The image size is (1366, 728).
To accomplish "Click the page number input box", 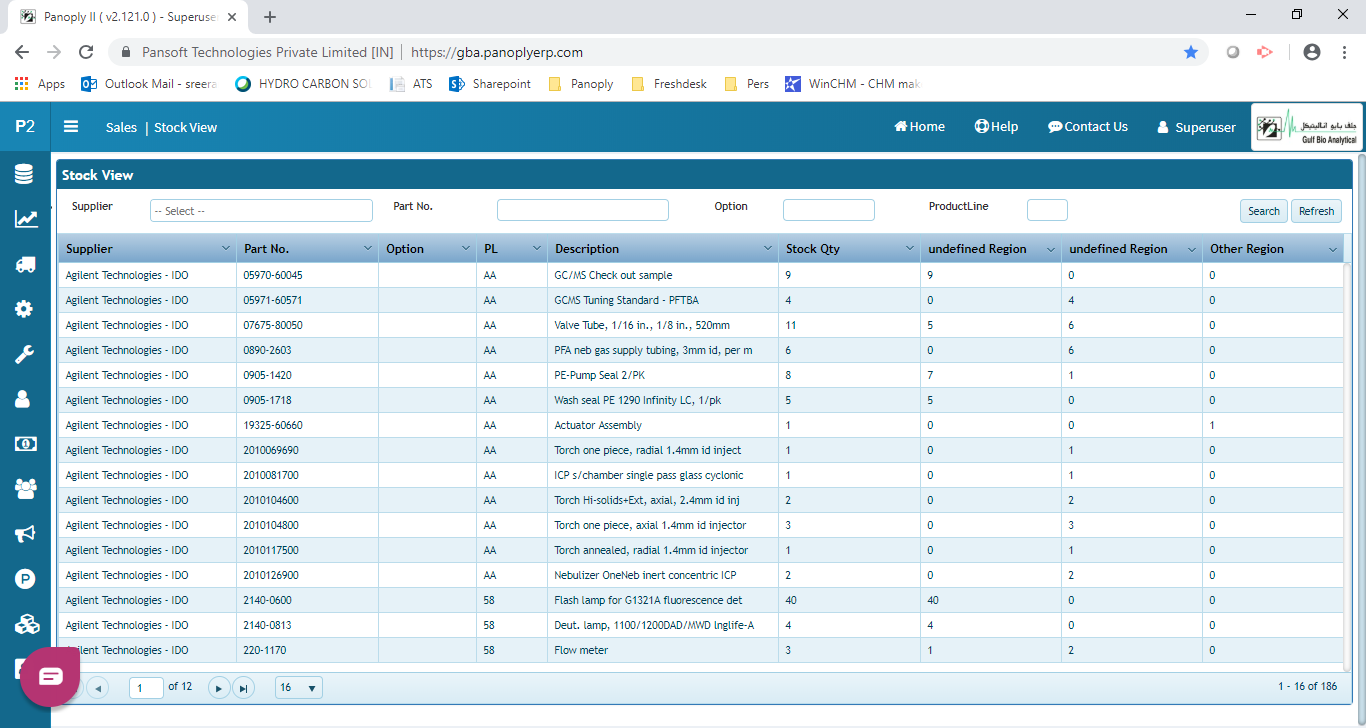I will click(x=146, y=688).
